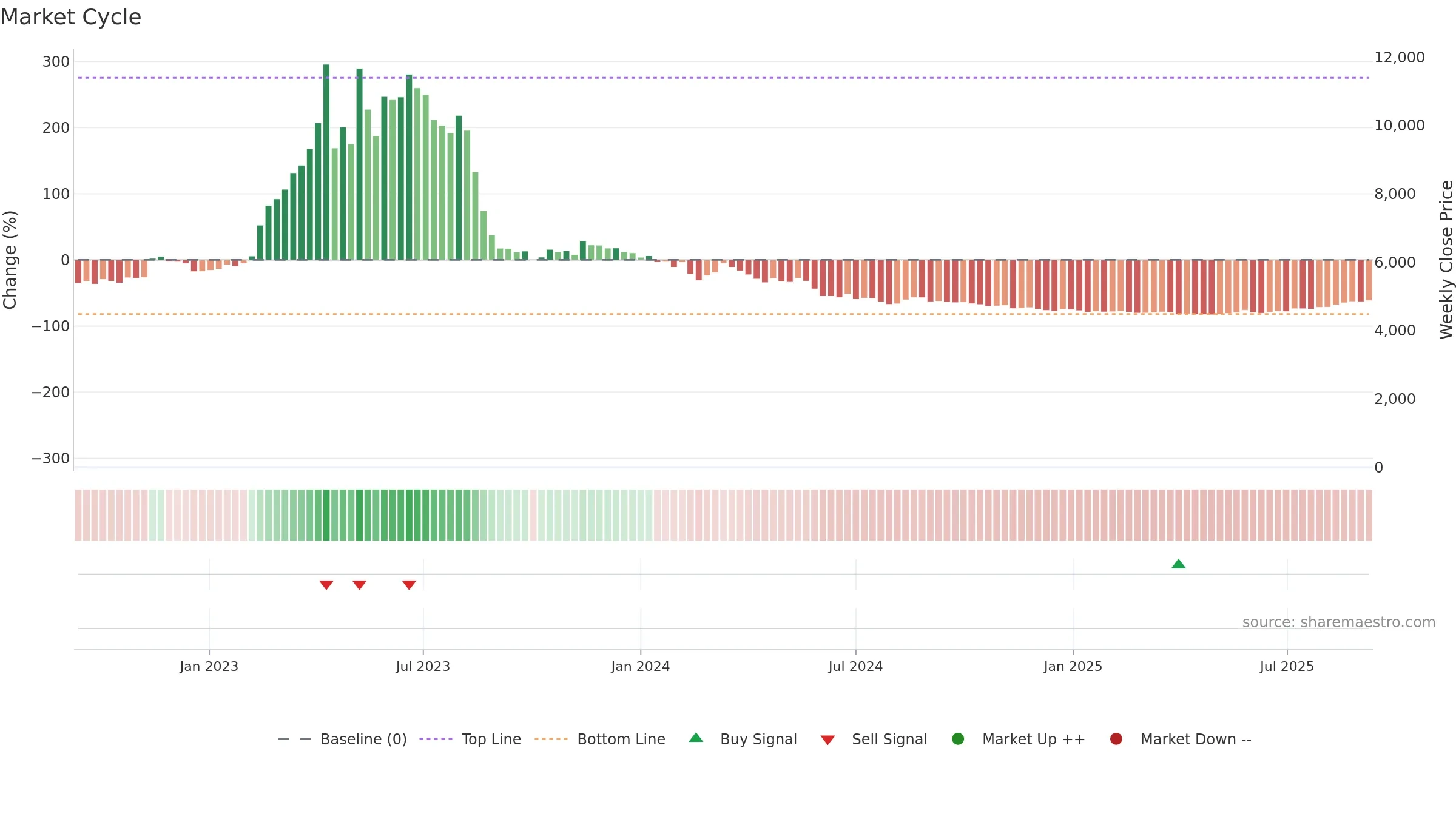
Task: Click the third sell signal marker near Jul 2023
Action: pos(409,585)
